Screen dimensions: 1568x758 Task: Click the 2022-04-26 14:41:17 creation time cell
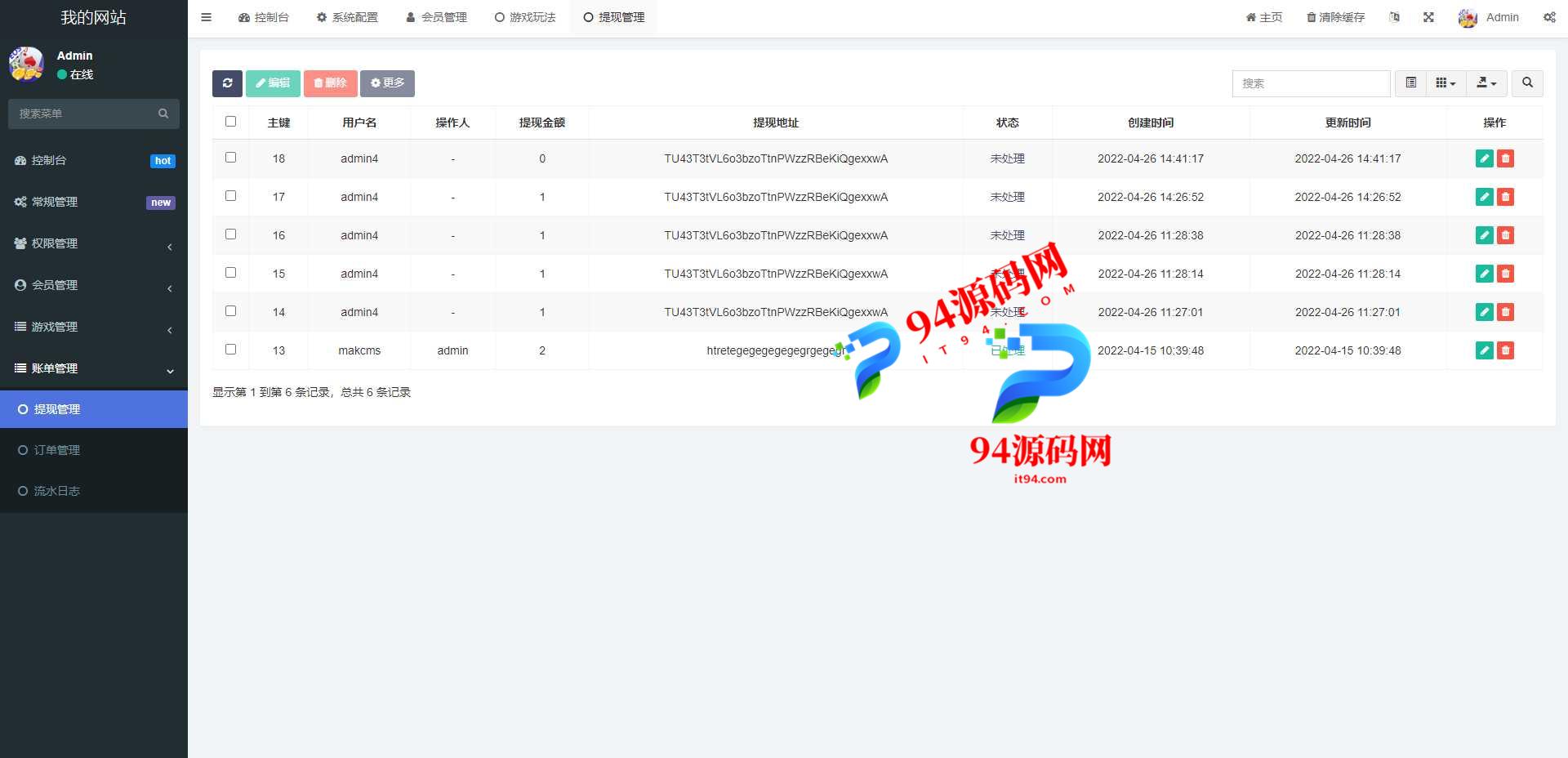click(x=1150, y=158)
